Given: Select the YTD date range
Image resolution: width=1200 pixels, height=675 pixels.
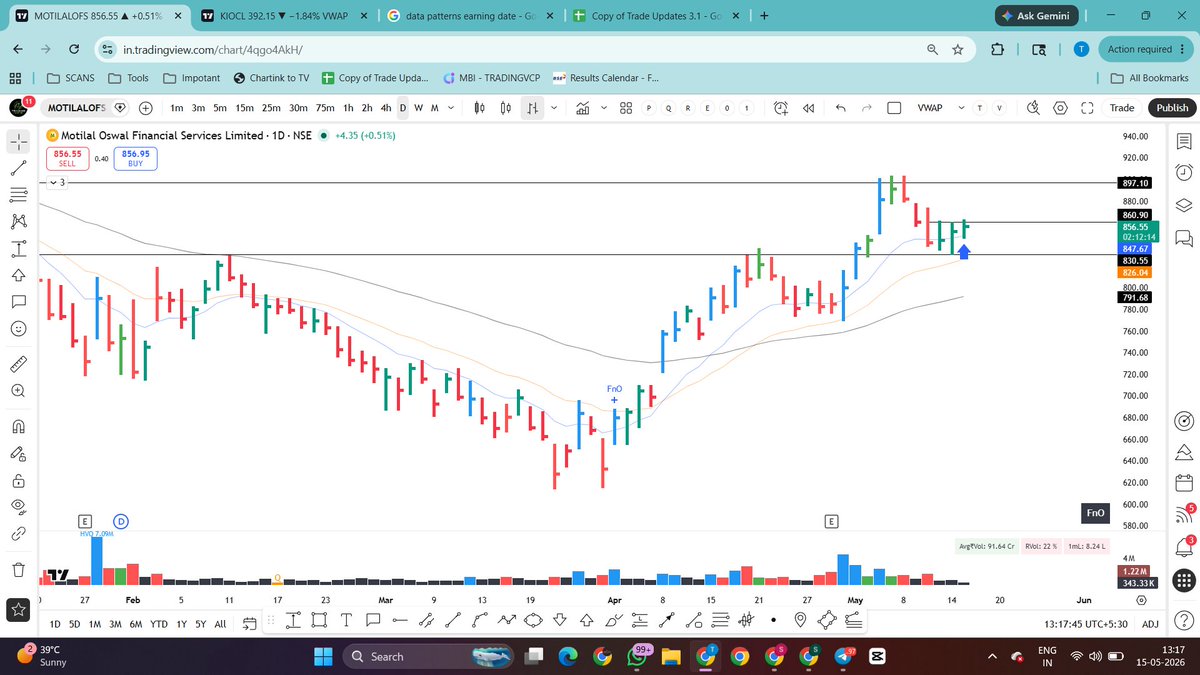Looking at the screenshot, I should tap(158, 623).
